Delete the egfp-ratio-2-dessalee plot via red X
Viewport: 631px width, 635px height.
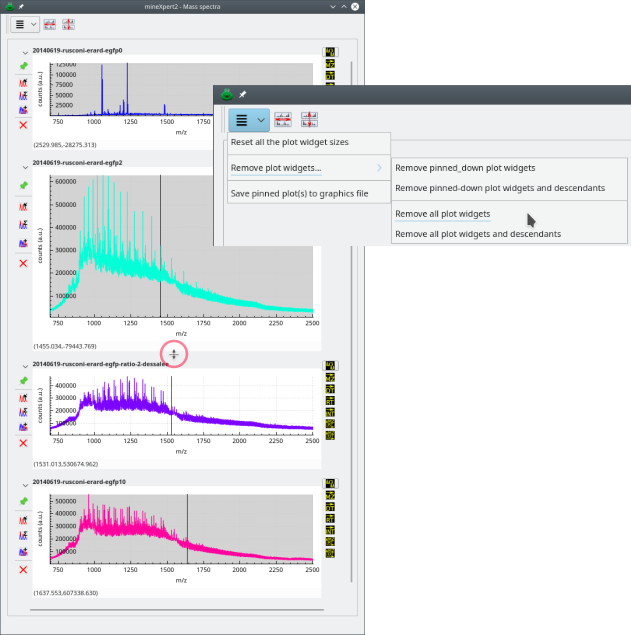(23, 442)
